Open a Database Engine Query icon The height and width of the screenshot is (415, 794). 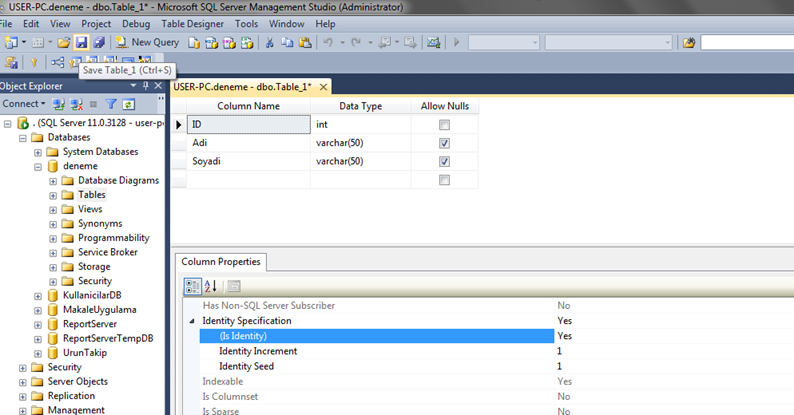click(193, 43)
